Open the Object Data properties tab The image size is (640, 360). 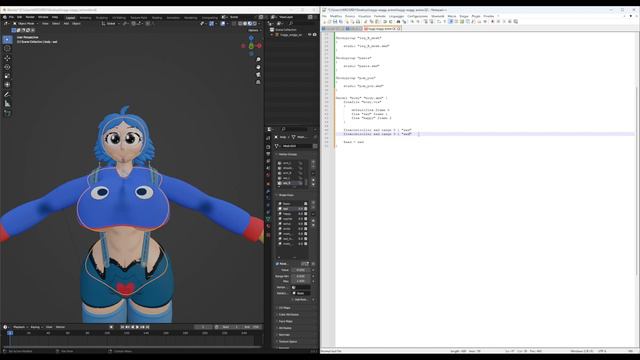(268, 219)
